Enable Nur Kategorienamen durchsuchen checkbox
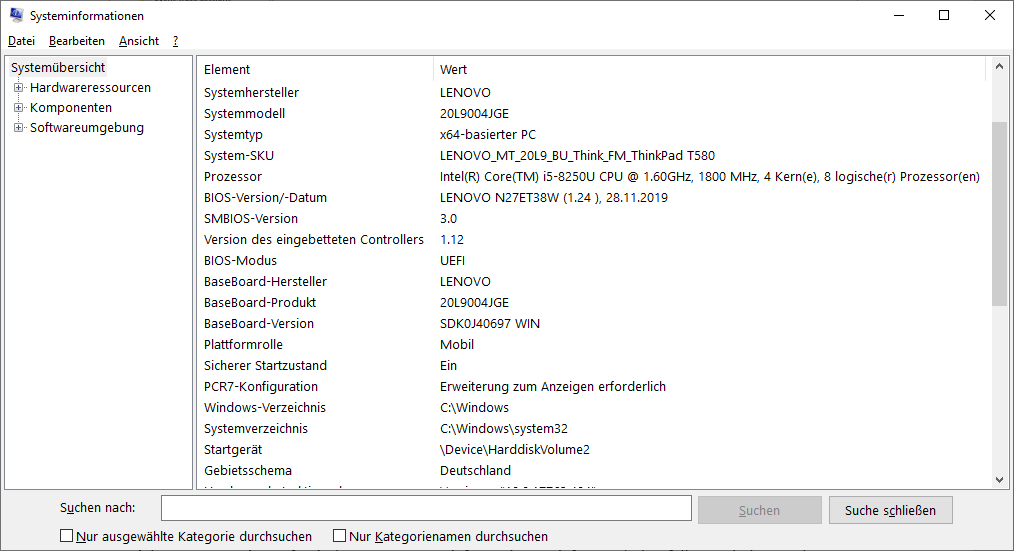The width and height of the screenshot is (1014, 551). pos(340,536)
